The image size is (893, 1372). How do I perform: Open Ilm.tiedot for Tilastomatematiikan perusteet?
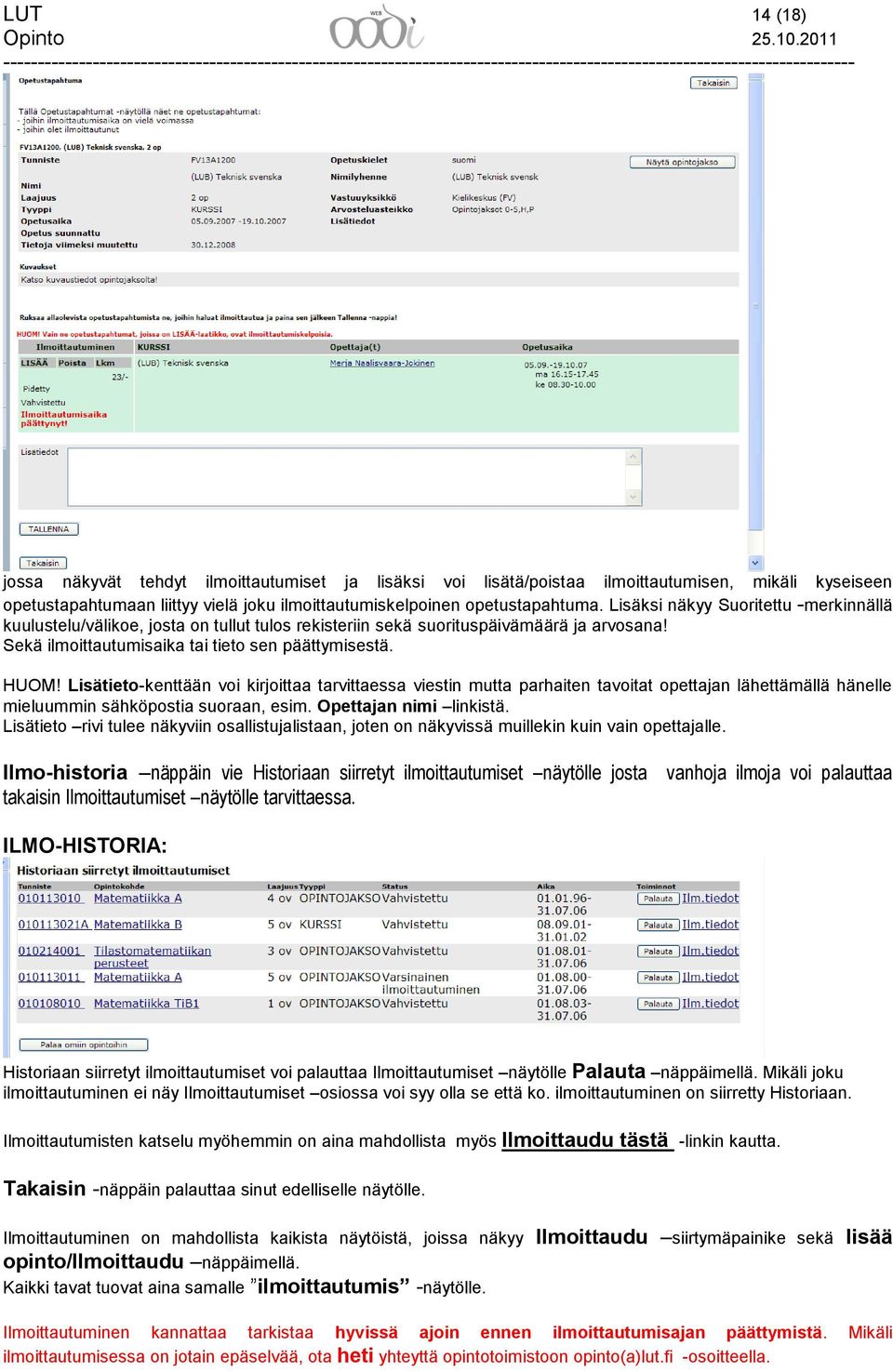pos(711,951)
